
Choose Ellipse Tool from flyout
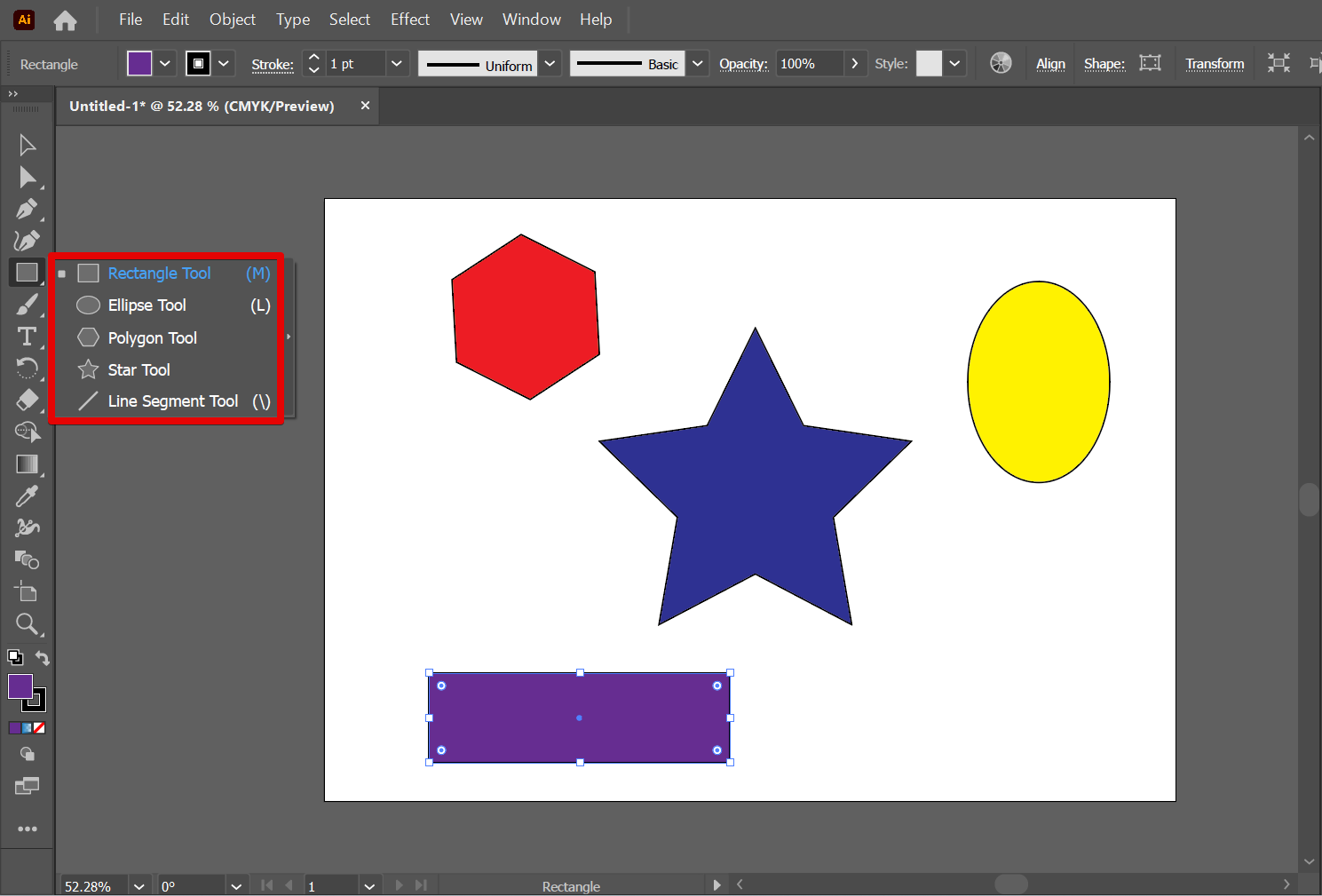[147, 305]
